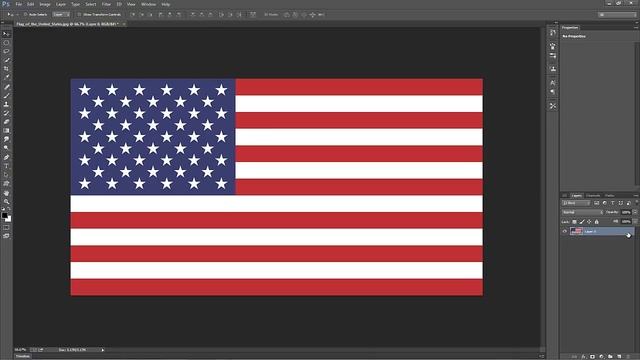This screenshot has width=640, height=360.
Task: Select the Magic Wand tool
Action: (6, 60)
